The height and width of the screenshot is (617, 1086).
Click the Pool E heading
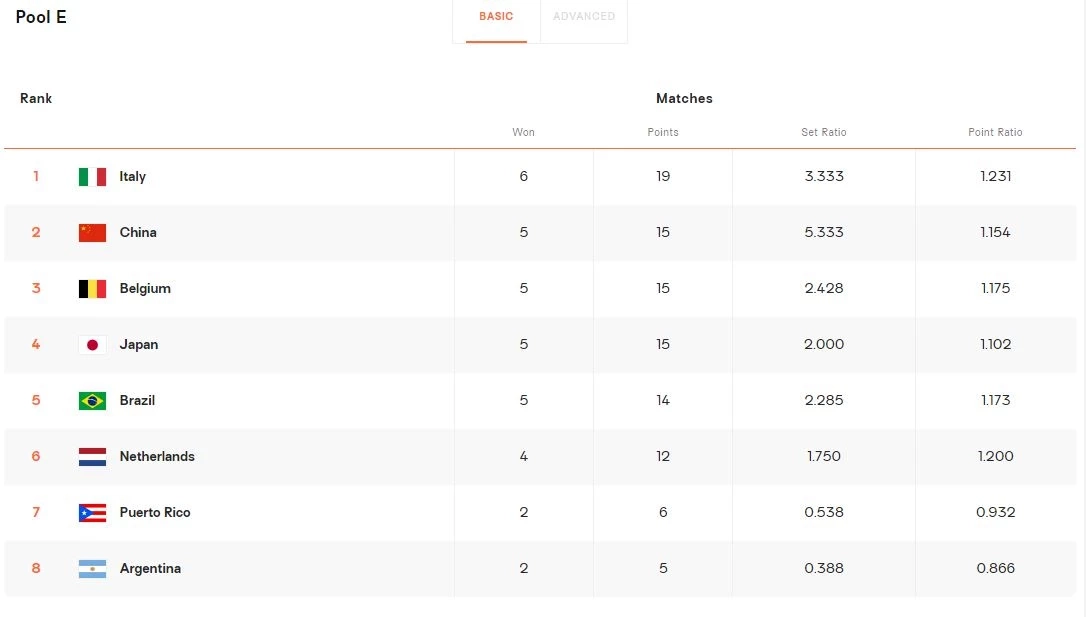[x=41, y=17]
